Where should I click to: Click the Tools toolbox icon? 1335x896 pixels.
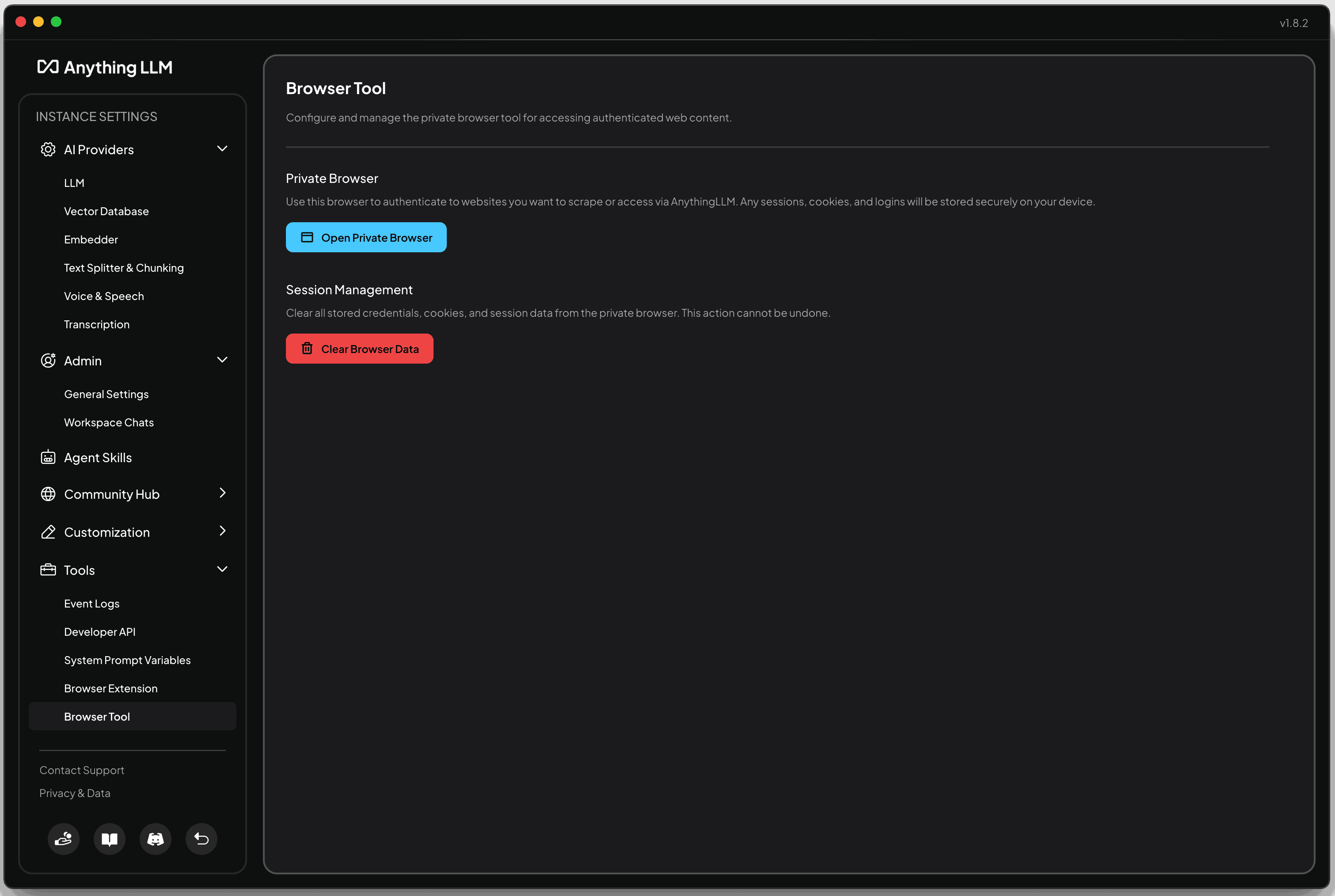tap(48, 569)
